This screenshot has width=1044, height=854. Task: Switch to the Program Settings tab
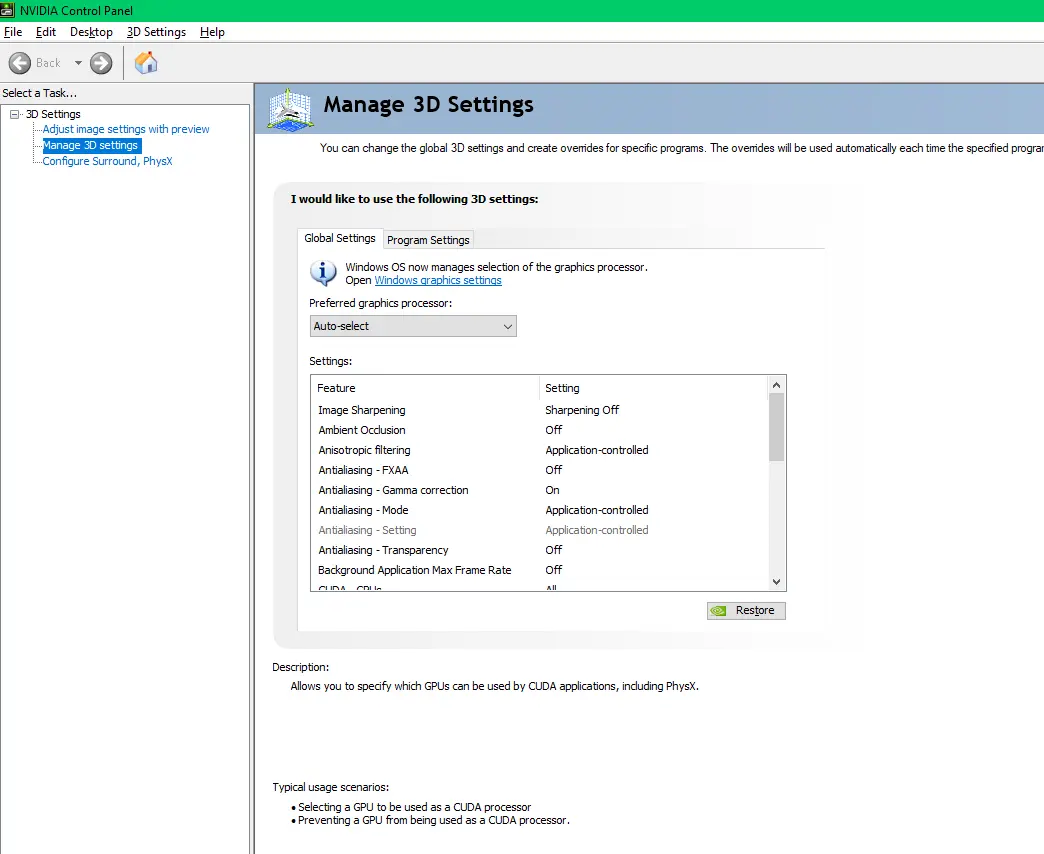(428, 240)
